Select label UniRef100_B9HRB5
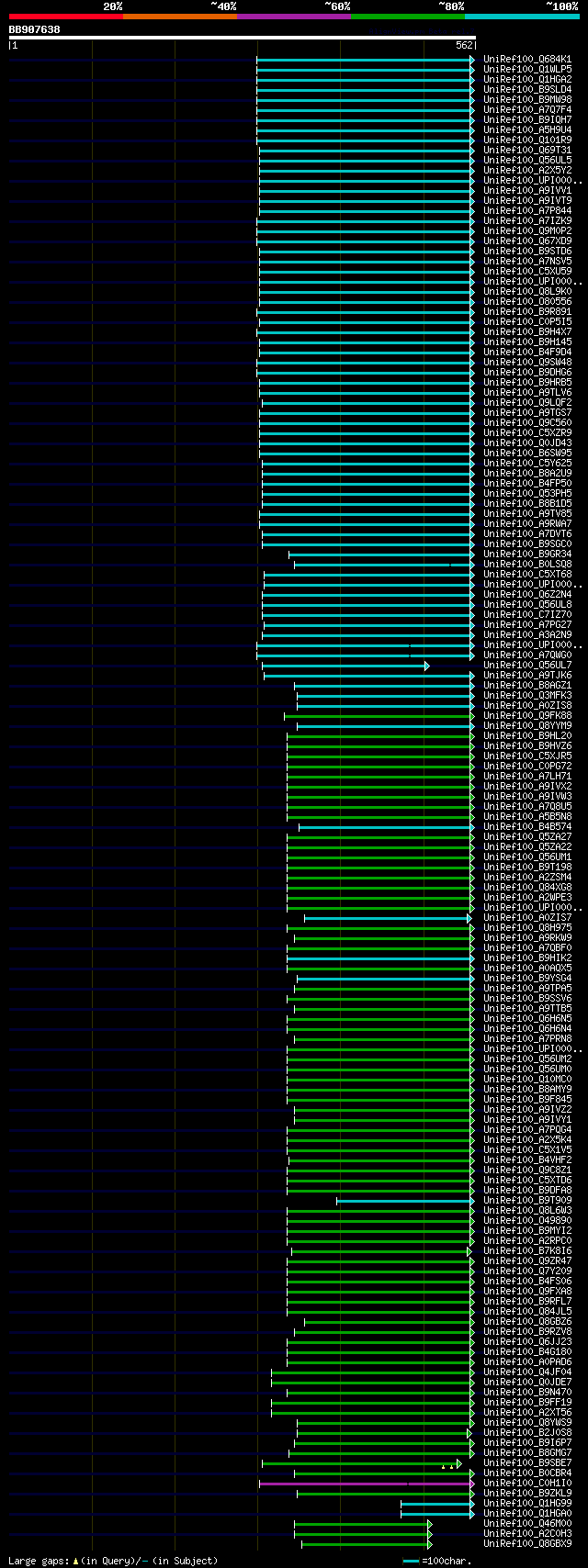 pyautogui.click(x=527, y=383)
